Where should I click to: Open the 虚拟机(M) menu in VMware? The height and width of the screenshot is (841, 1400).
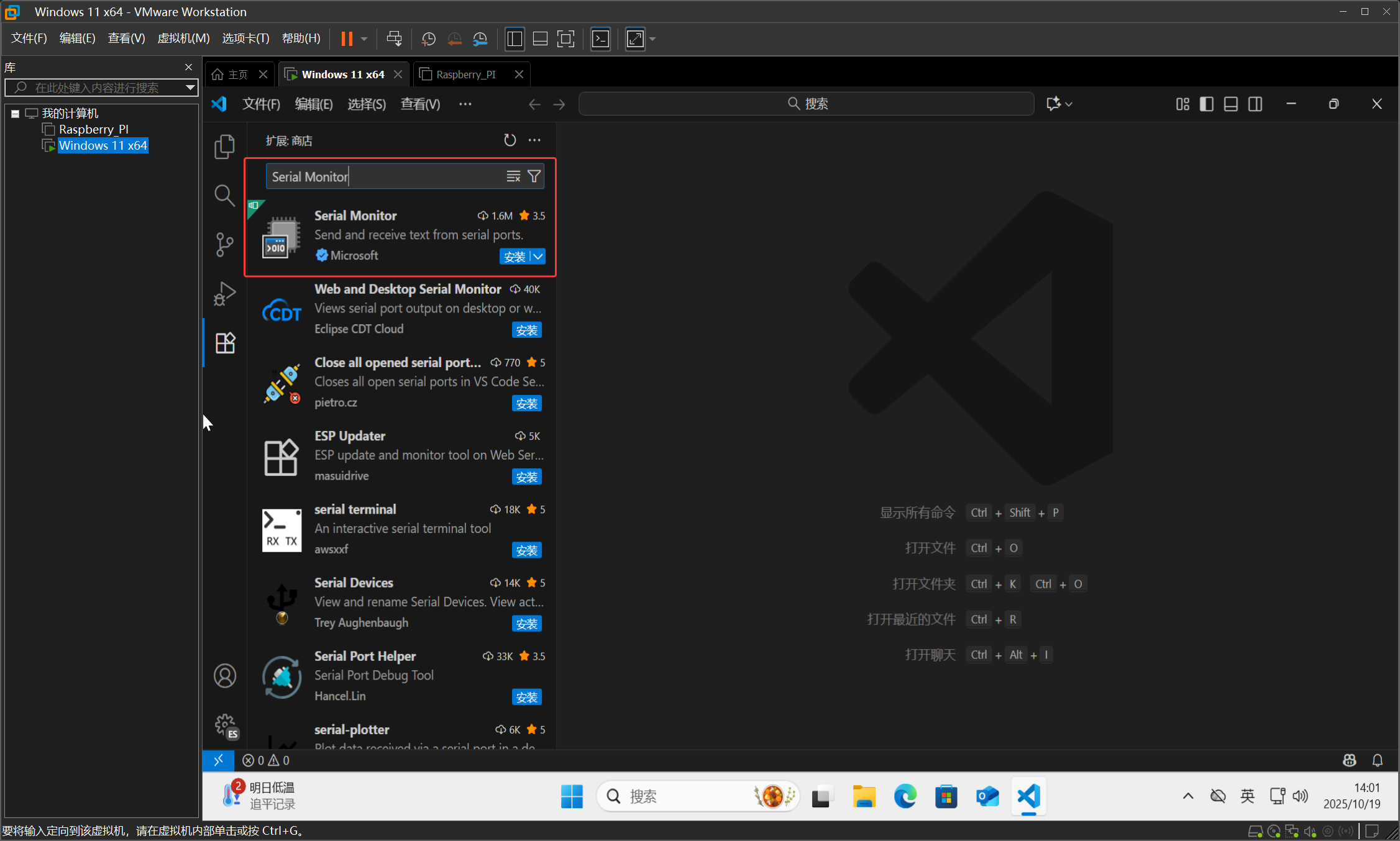coord(183,38)
